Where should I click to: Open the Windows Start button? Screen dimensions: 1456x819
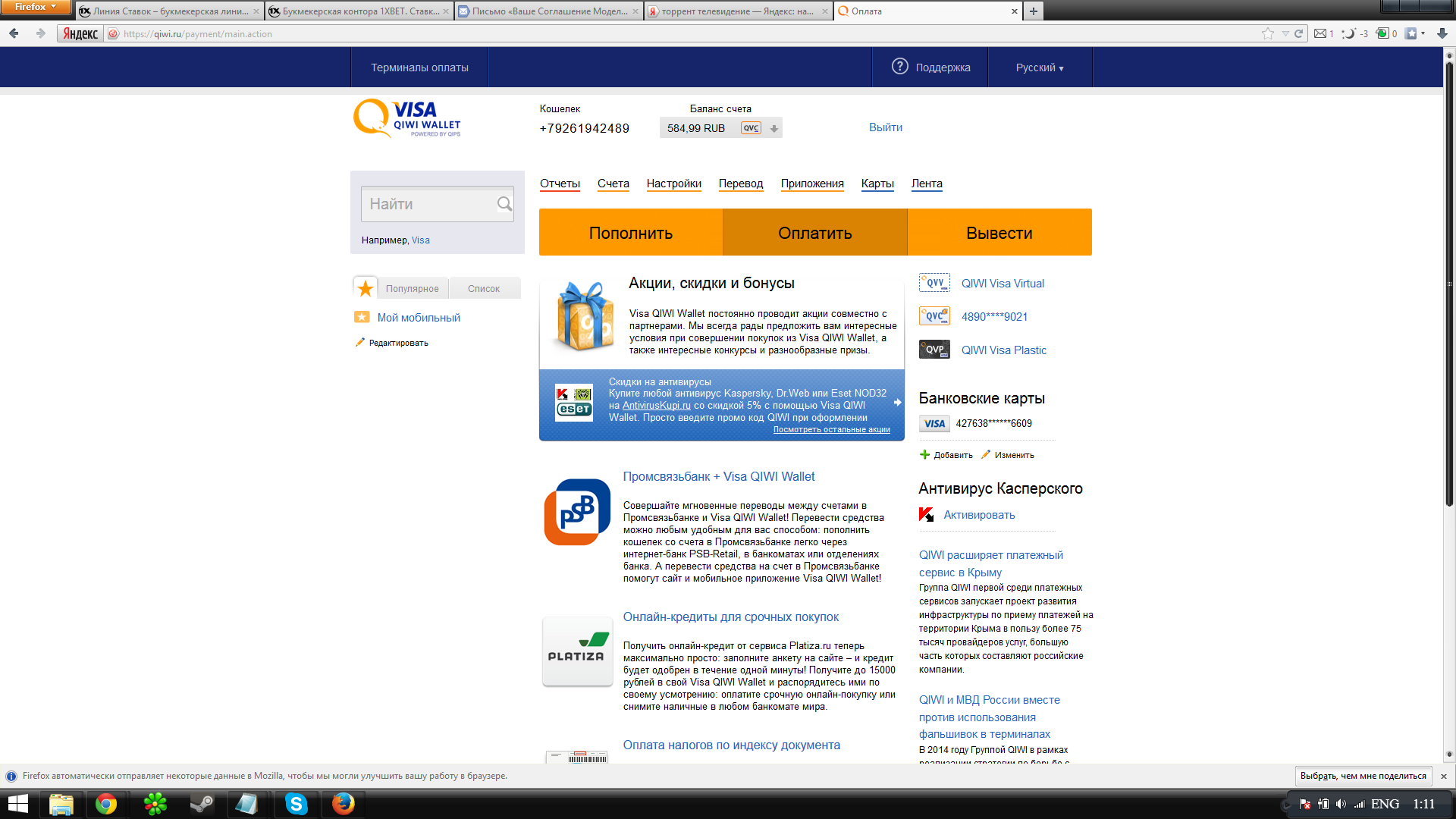click(17, 804)
